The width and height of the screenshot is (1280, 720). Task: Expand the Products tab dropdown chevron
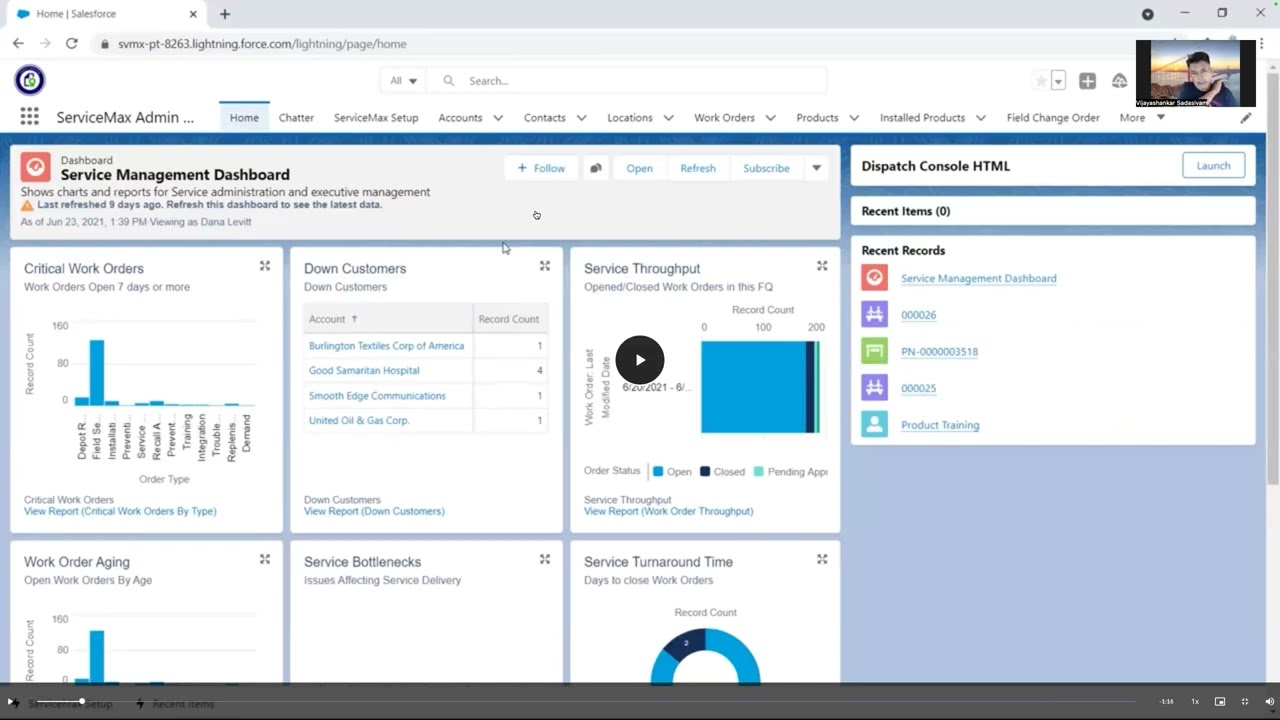point(854,118)
